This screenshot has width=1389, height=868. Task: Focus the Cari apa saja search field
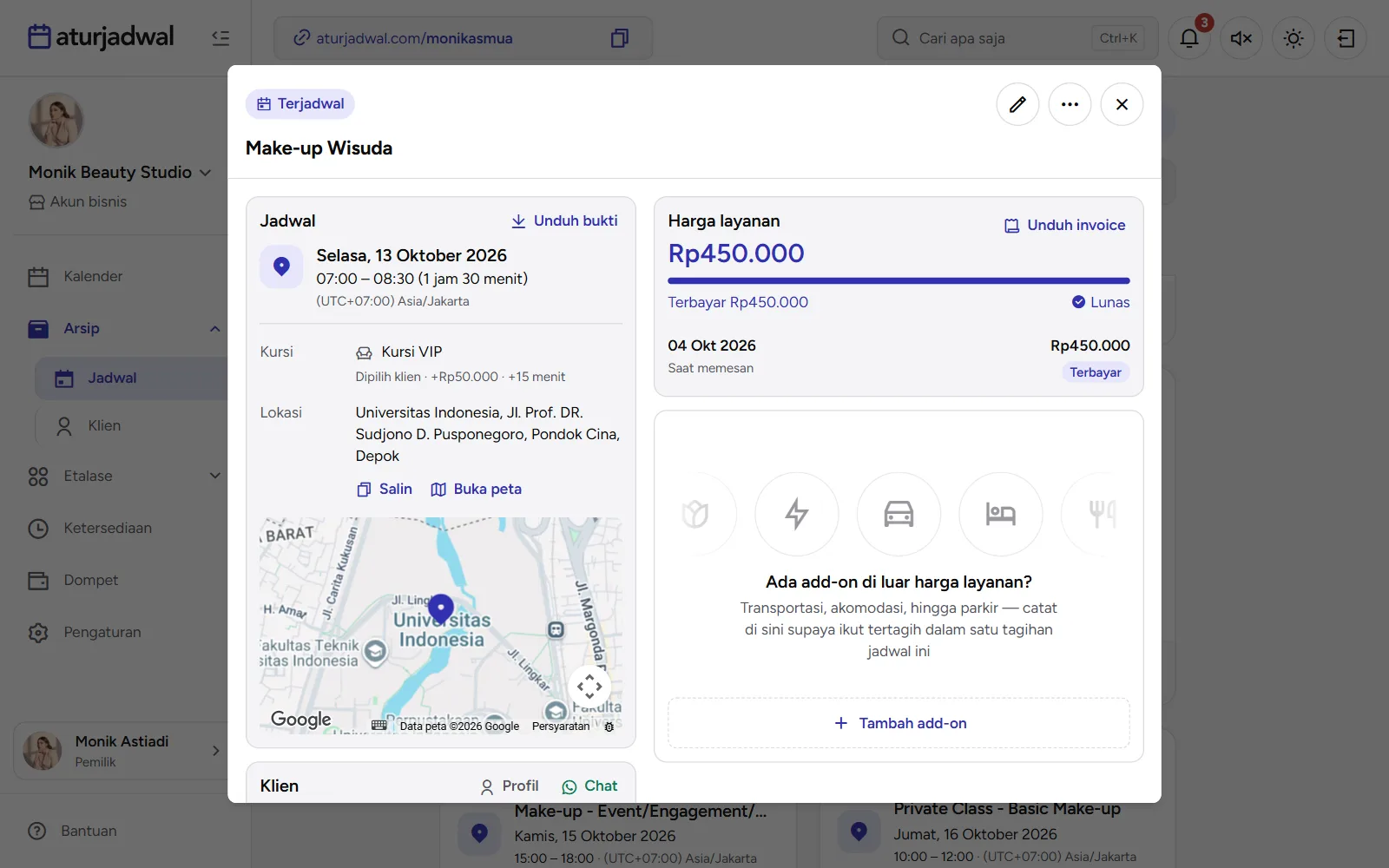pyautogui.click(x=1017, y=38)
